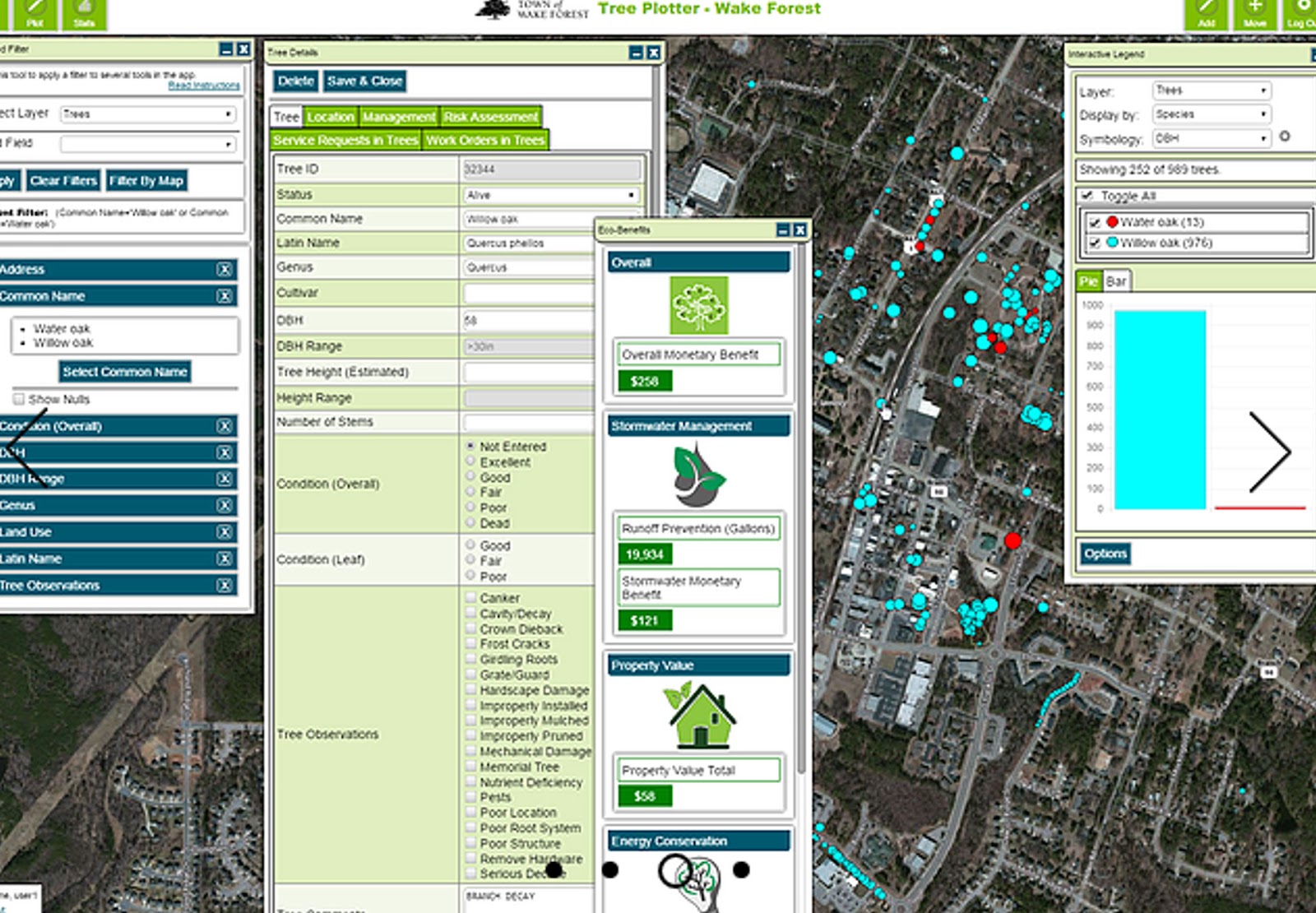Switch legend chart to Bar view
The width and height of the screenshot is (1316, 913).
coord(1115,280)
